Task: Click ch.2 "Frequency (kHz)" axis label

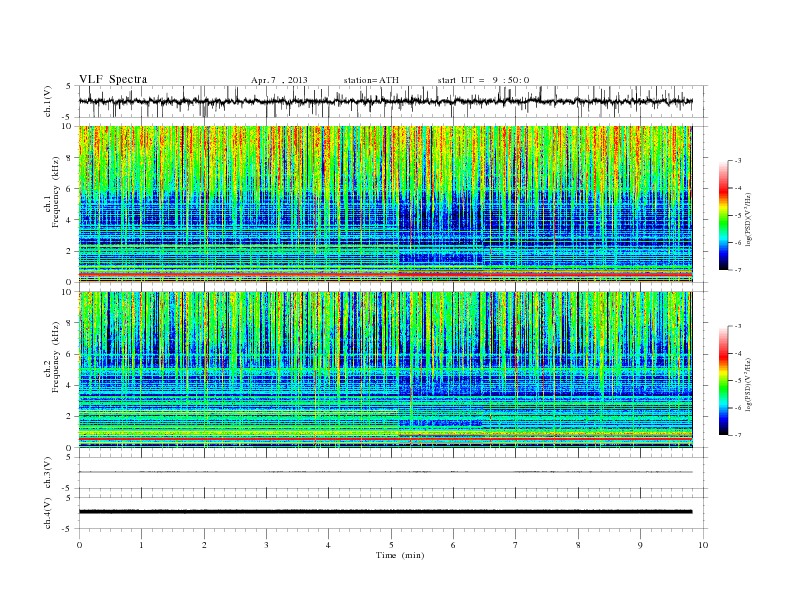Action: tap(56, 357)
